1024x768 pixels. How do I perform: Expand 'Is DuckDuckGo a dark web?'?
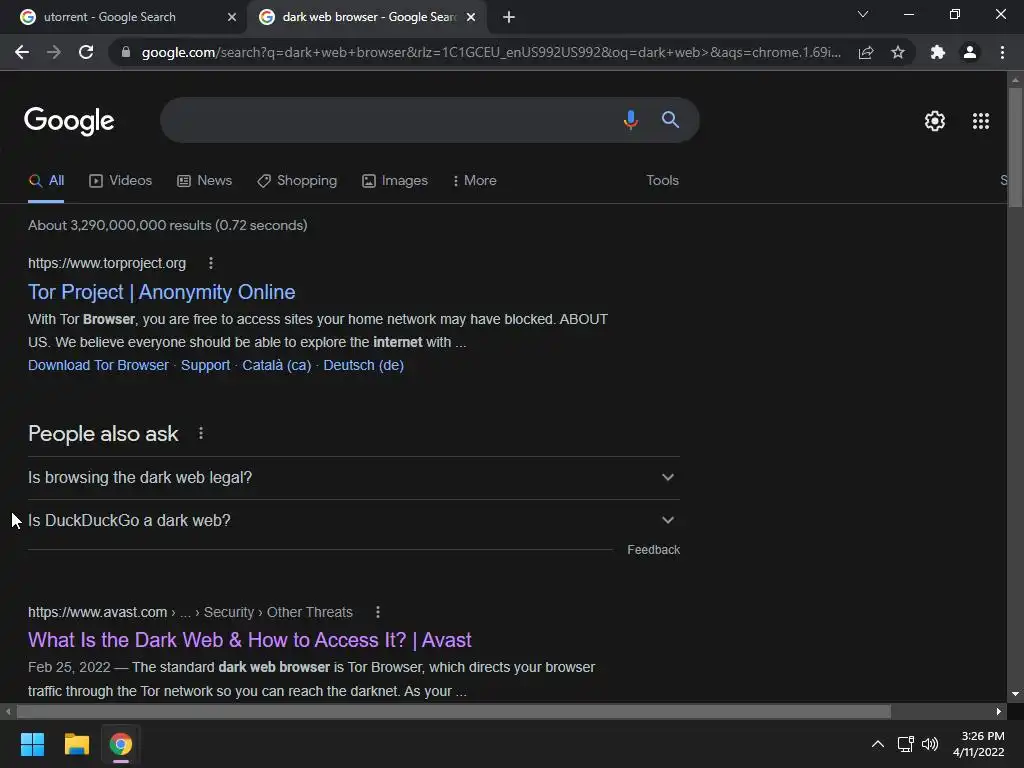point(353,520)
